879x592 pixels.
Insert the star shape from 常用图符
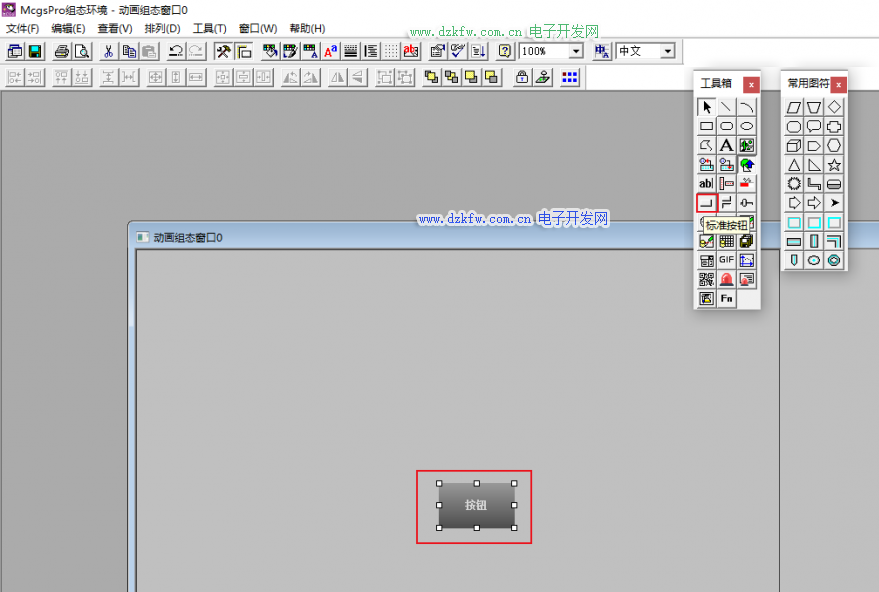point(834,165)
